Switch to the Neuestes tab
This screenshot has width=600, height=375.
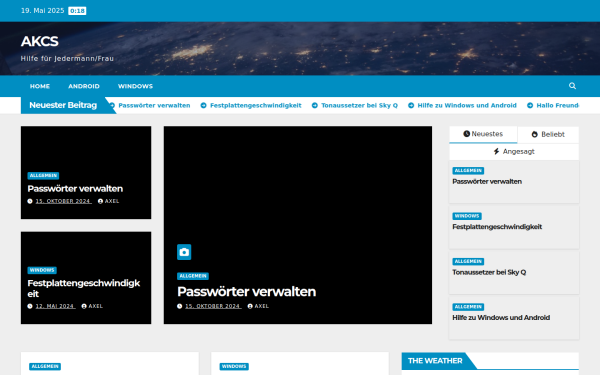pyautogui.click(x=483, y=134)
